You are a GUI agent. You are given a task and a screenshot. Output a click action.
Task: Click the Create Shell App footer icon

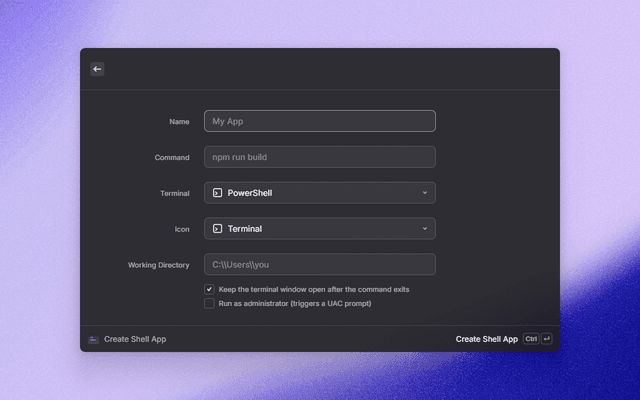93,339
